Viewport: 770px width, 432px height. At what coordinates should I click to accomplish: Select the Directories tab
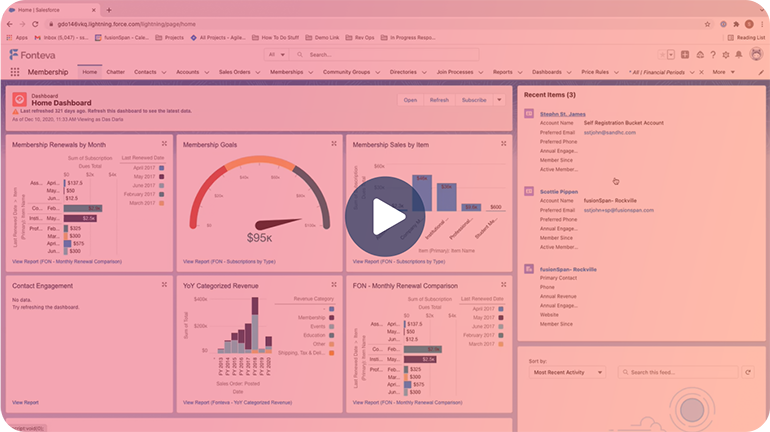[x=403, y=72]
